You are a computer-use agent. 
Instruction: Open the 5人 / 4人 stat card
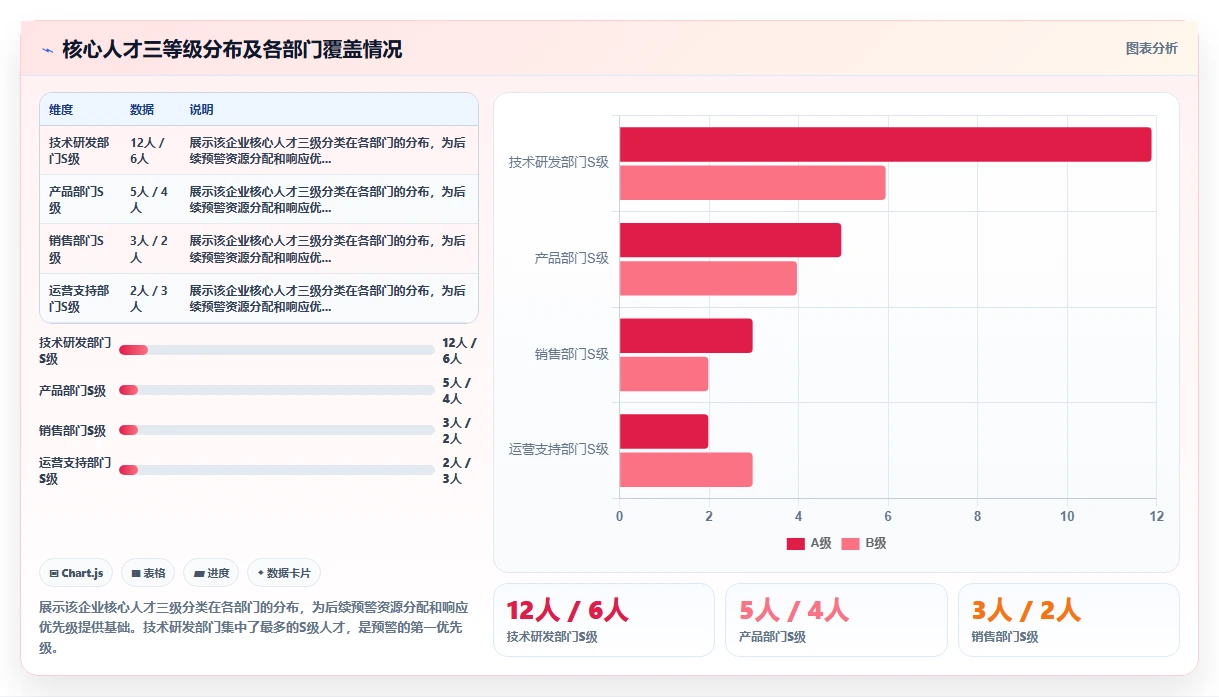(836, 620)
